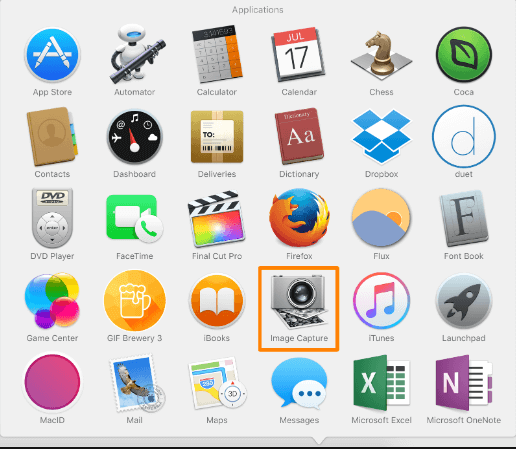This screenshot has width=516, height=449.
Task: Open Dashboard from Applications
Action: tap(135, 137)
